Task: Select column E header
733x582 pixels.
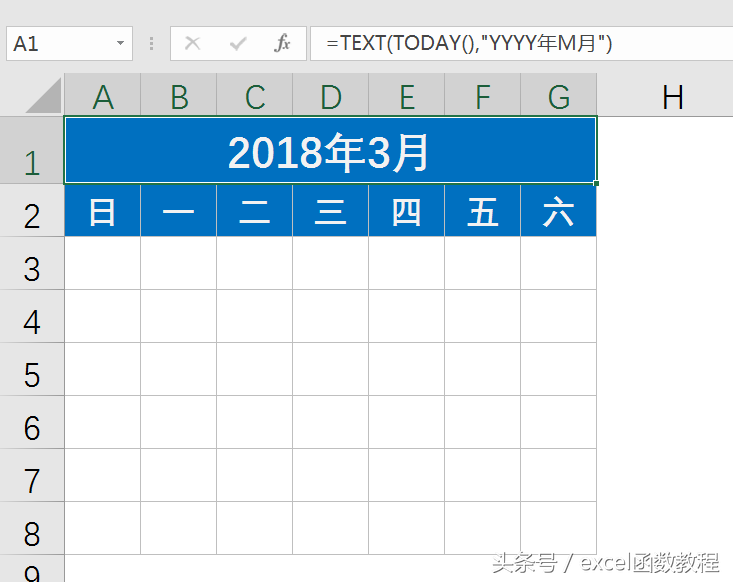Action: [407, 94]
